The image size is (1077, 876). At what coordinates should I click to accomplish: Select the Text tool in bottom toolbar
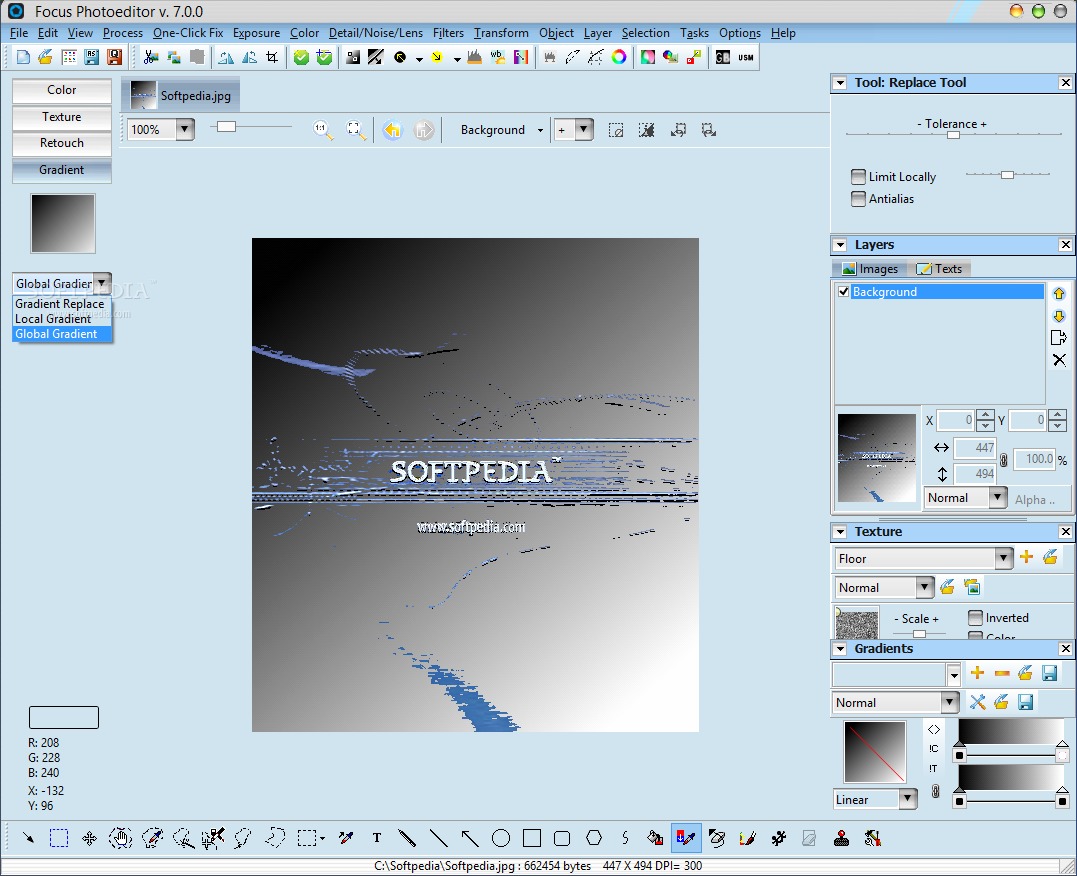coord(377,838)
